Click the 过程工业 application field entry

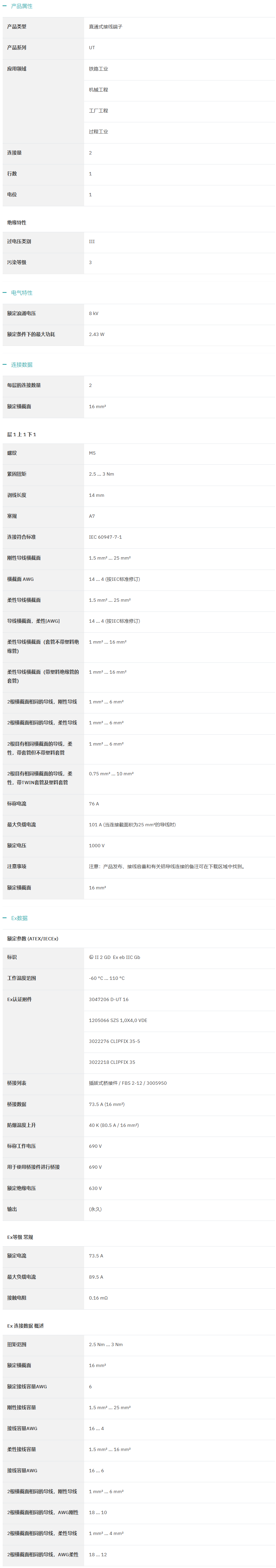(x=98, y=131)
